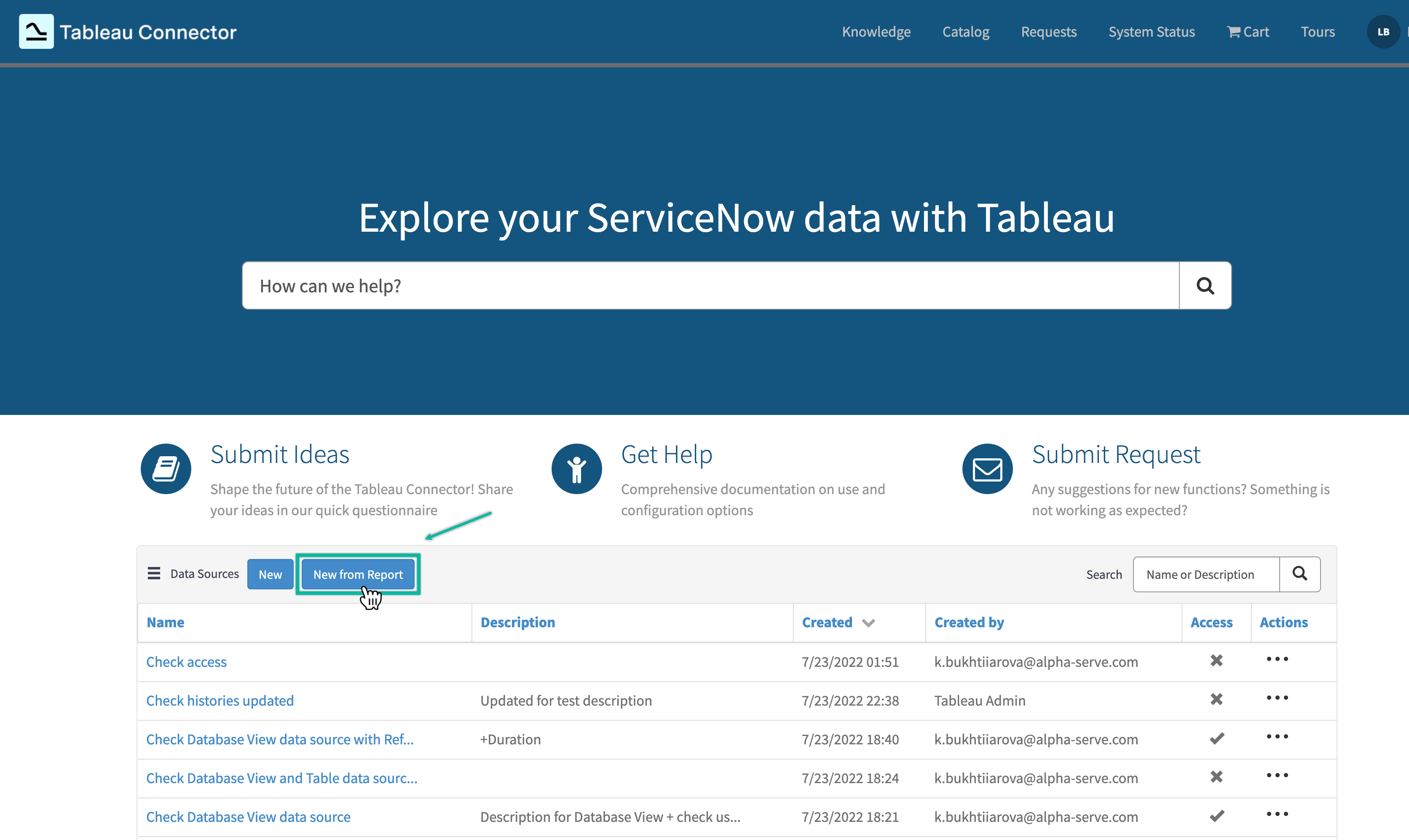Click the main search magnifier icon
This screenshot has height=840, width=1409.
pos(1205,285)
